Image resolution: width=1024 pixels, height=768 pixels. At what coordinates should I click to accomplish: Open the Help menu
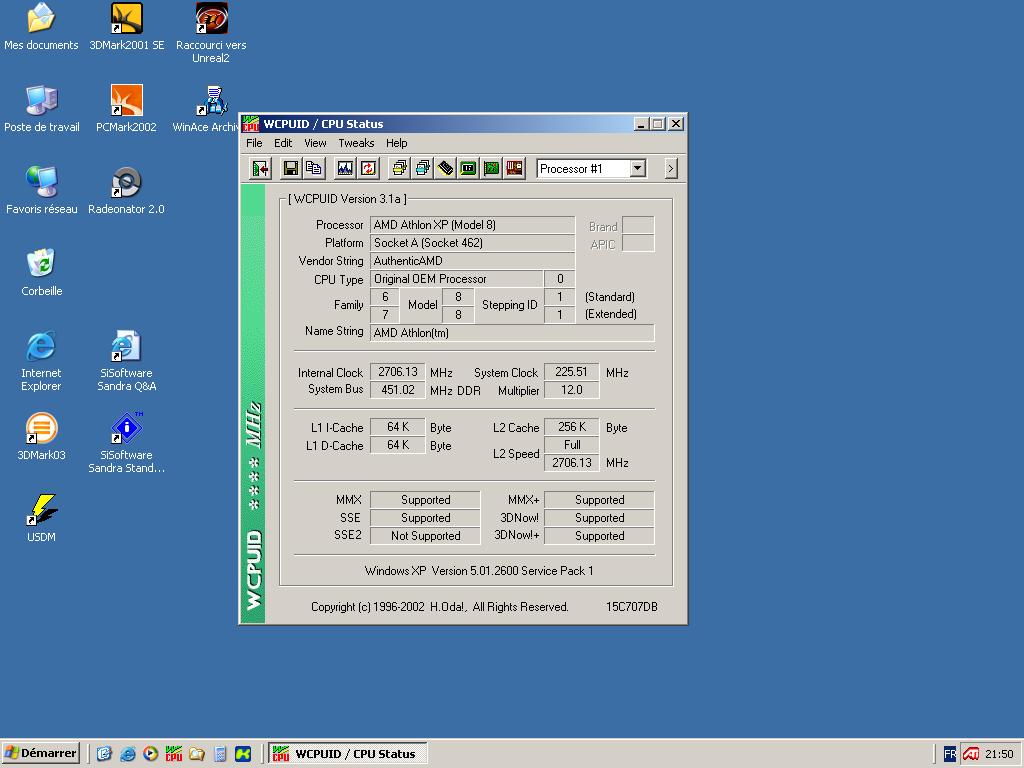point(396,143)
